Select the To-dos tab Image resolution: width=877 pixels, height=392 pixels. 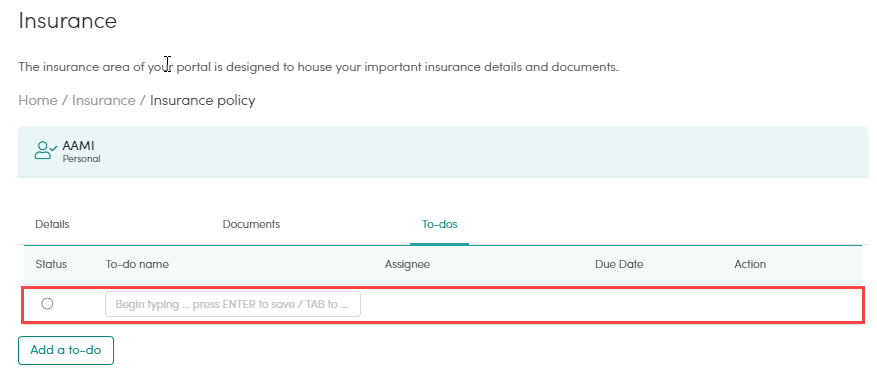(x=440, y=224)
